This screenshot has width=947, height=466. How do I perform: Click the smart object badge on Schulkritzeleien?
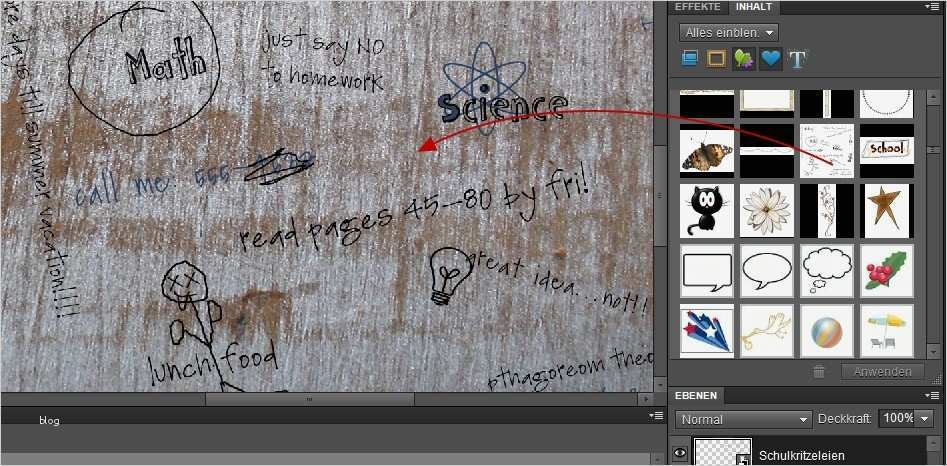(744, 460)
